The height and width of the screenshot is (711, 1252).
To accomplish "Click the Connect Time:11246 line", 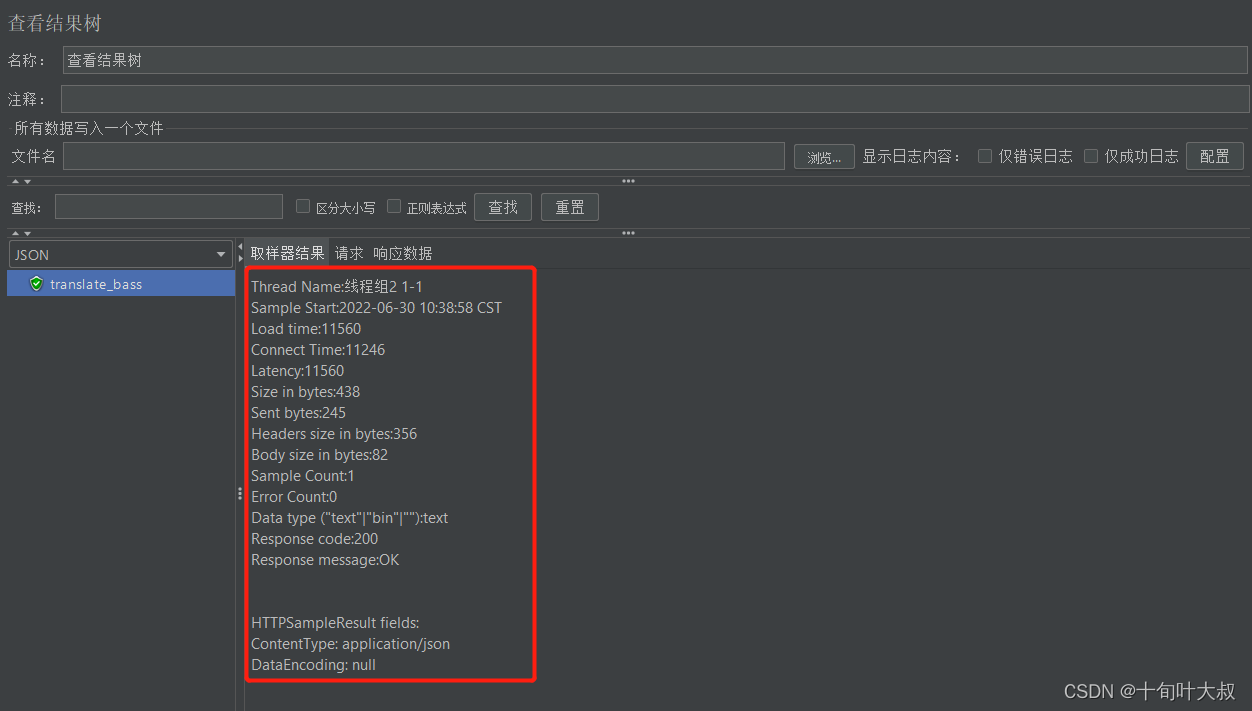I will (318, 350).
